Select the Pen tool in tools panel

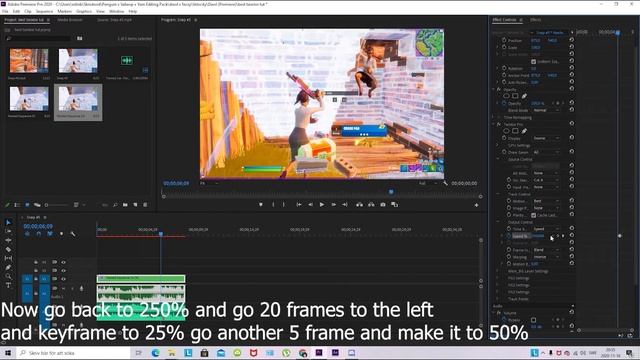pos(8,267)
